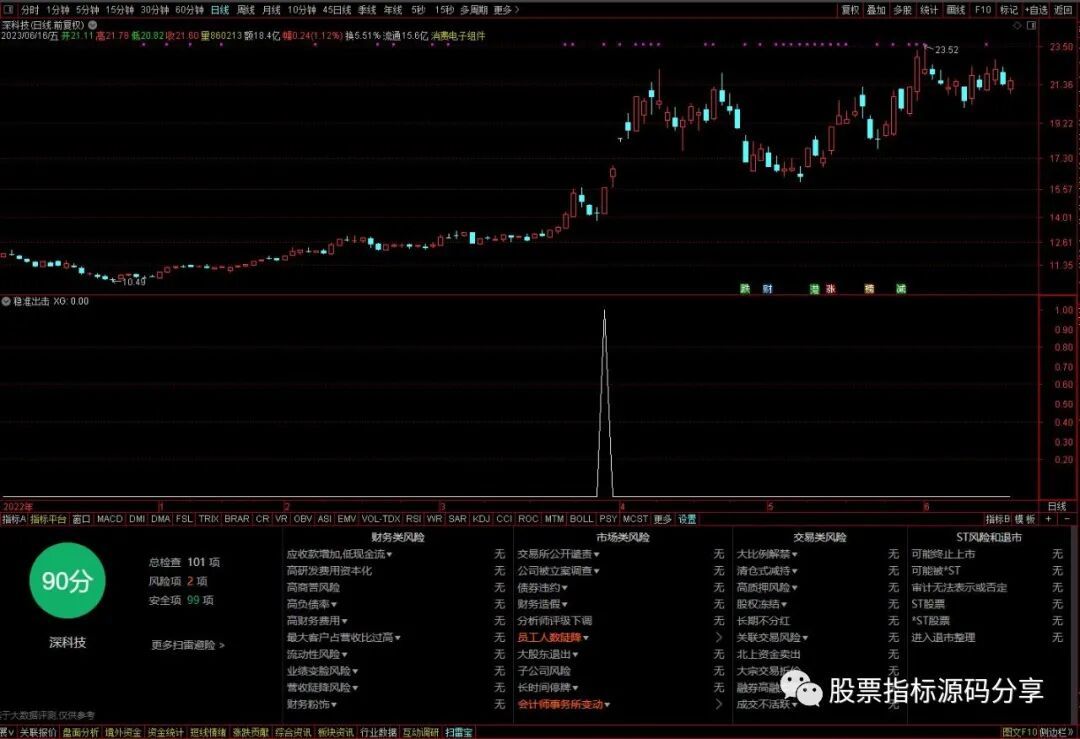Click the plus icon next to 模板
The height and width of the screenshot is (739, 1080).
(1048, 519)
